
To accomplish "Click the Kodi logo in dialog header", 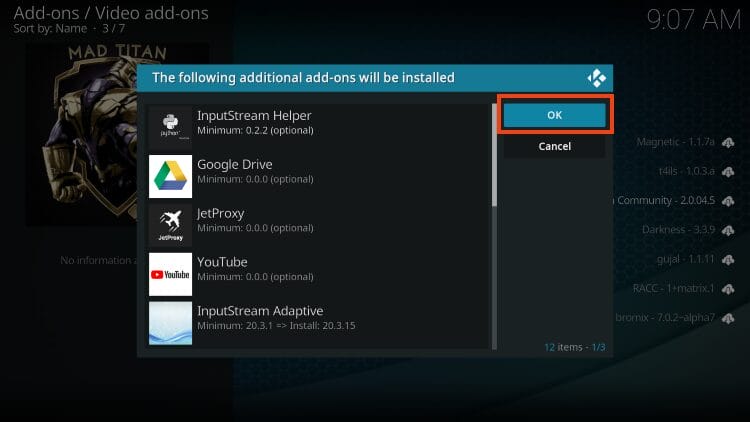I will click(x=597, y=77).
